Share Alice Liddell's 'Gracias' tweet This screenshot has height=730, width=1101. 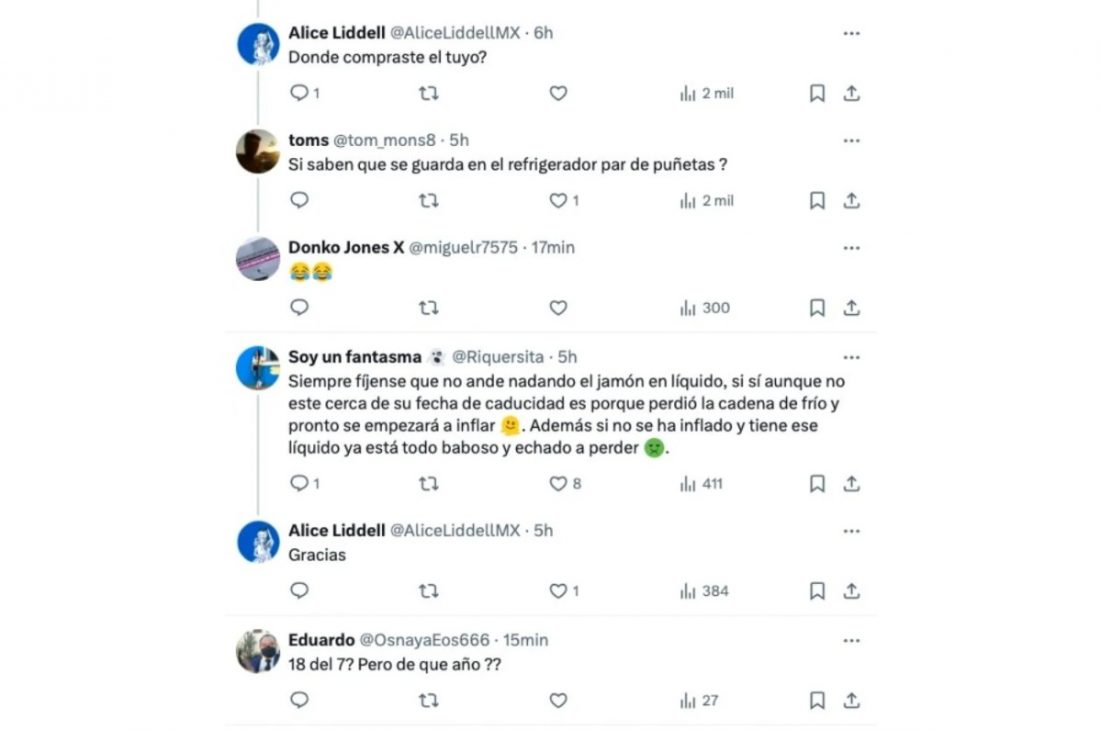click(x=851, y=591)
